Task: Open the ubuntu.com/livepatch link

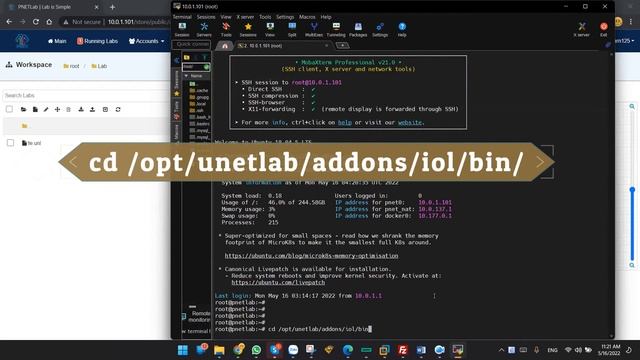Action: click(278, 282)
